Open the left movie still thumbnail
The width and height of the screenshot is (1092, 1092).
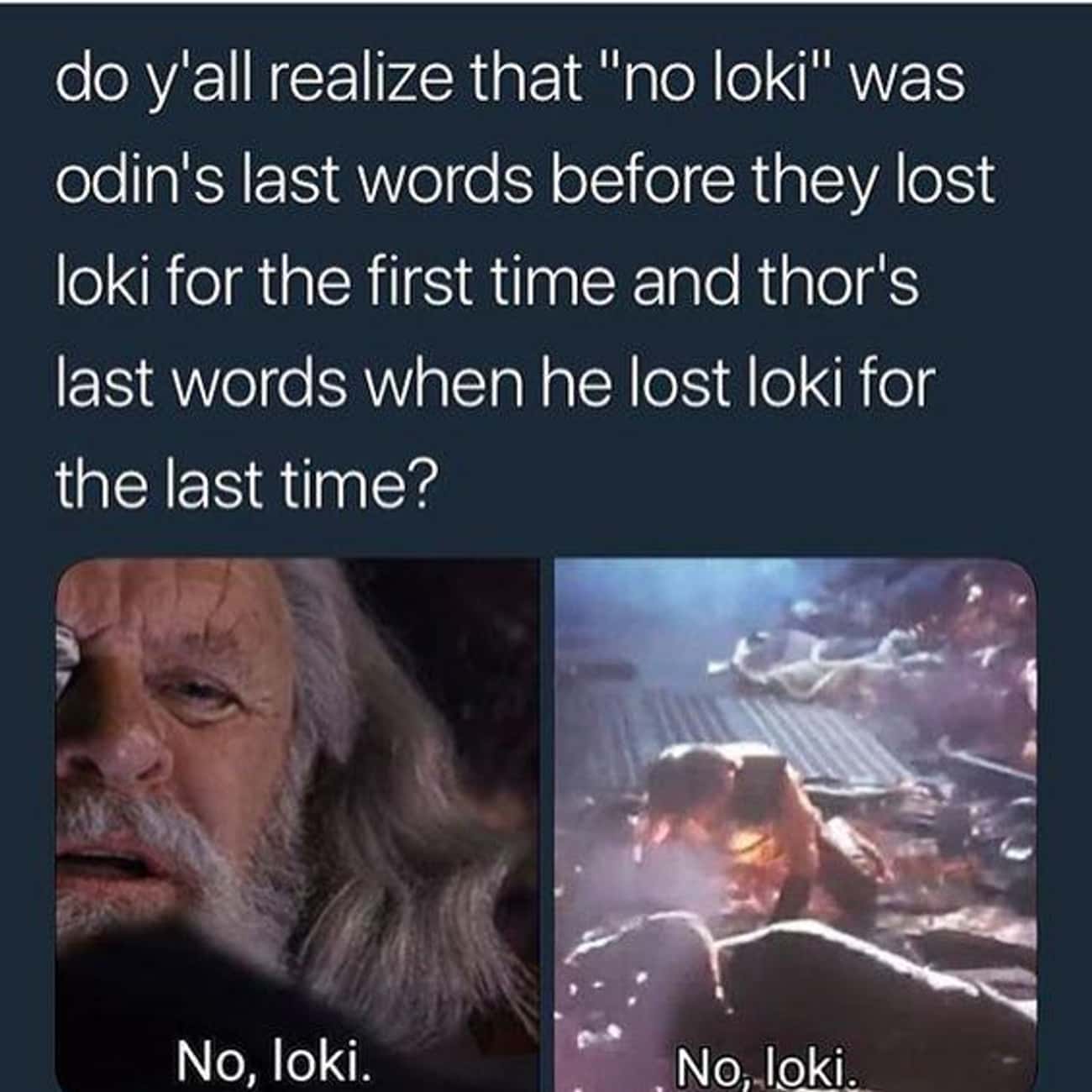tap(297, 823)
